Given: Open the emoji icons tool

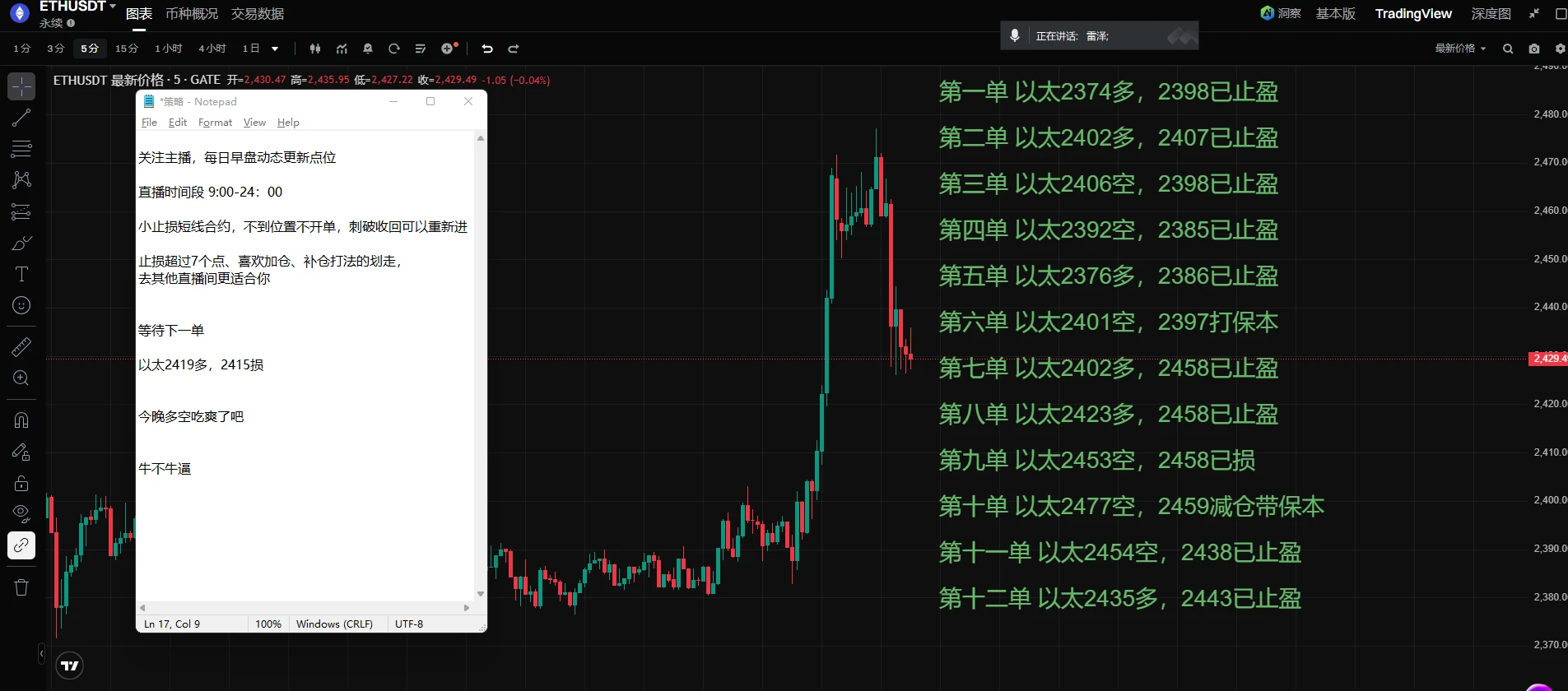Looking at the screenshot, I should pos(21,305).
